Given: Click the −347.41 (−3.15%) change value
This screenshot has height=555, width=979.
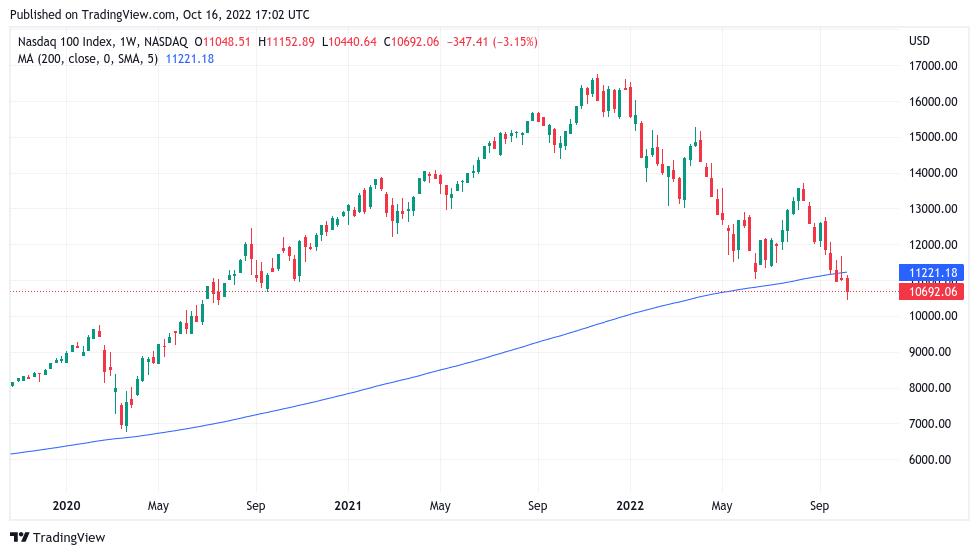Looking at the screenshot, I should point(492,41).
